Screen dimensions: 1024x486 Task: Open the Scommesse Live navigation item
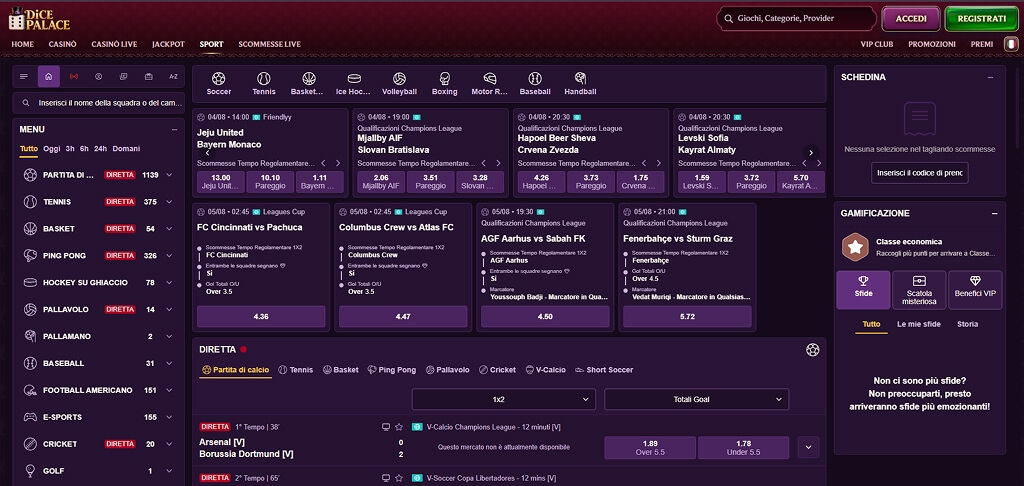[x=270, y=44]
